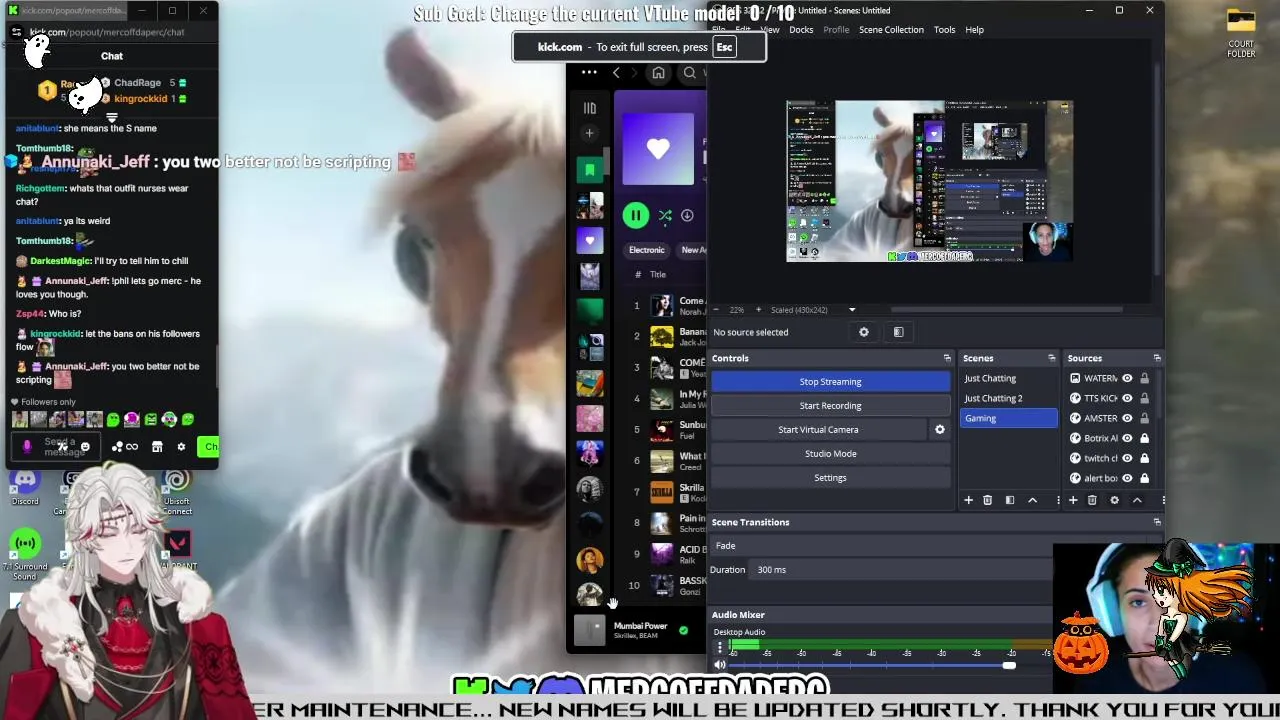This screenshot has height=720, width=1280.
Task: Open OBS Settings button
Action: pos(830,478)
